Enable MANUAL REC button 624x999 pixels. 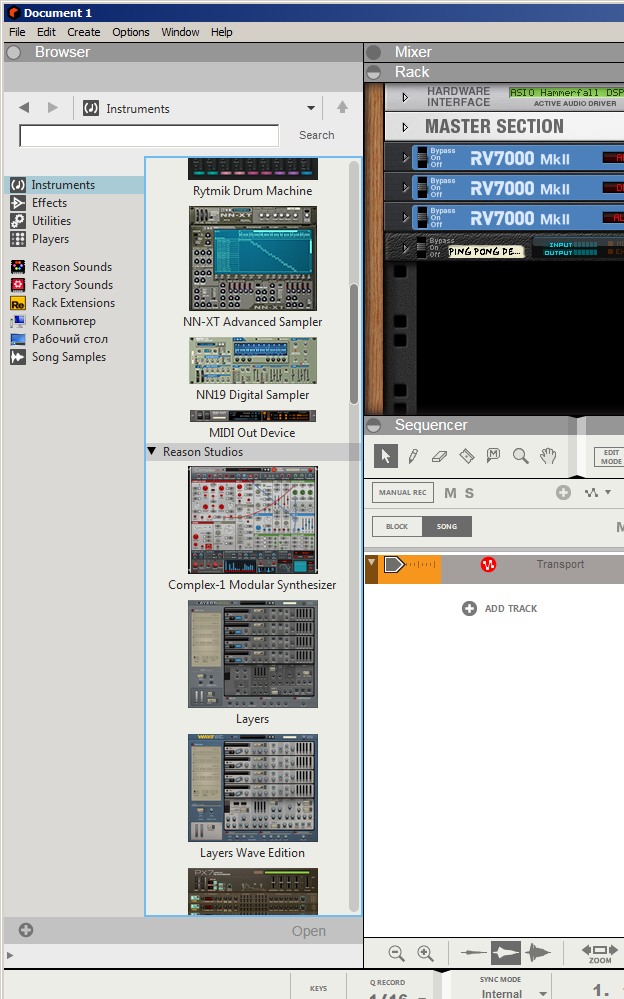pyautogui.click(x=403, y=492)
